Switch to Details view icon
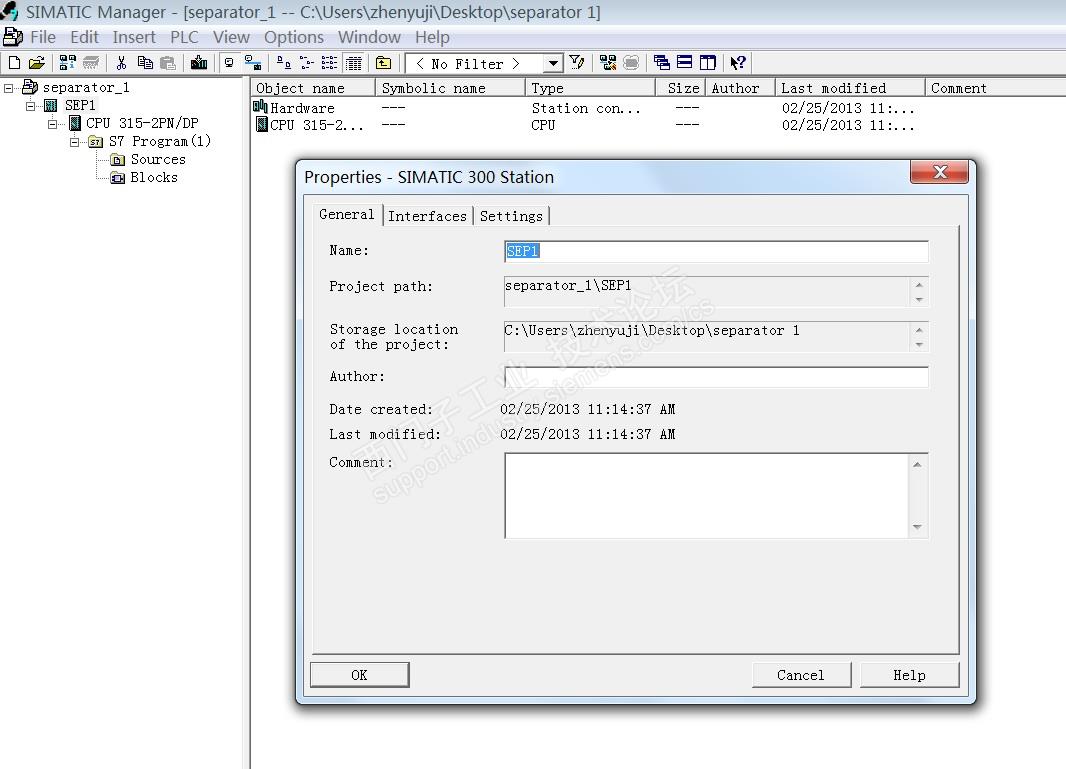Viewport: 1066px width, 769px height. coord(354,63)
